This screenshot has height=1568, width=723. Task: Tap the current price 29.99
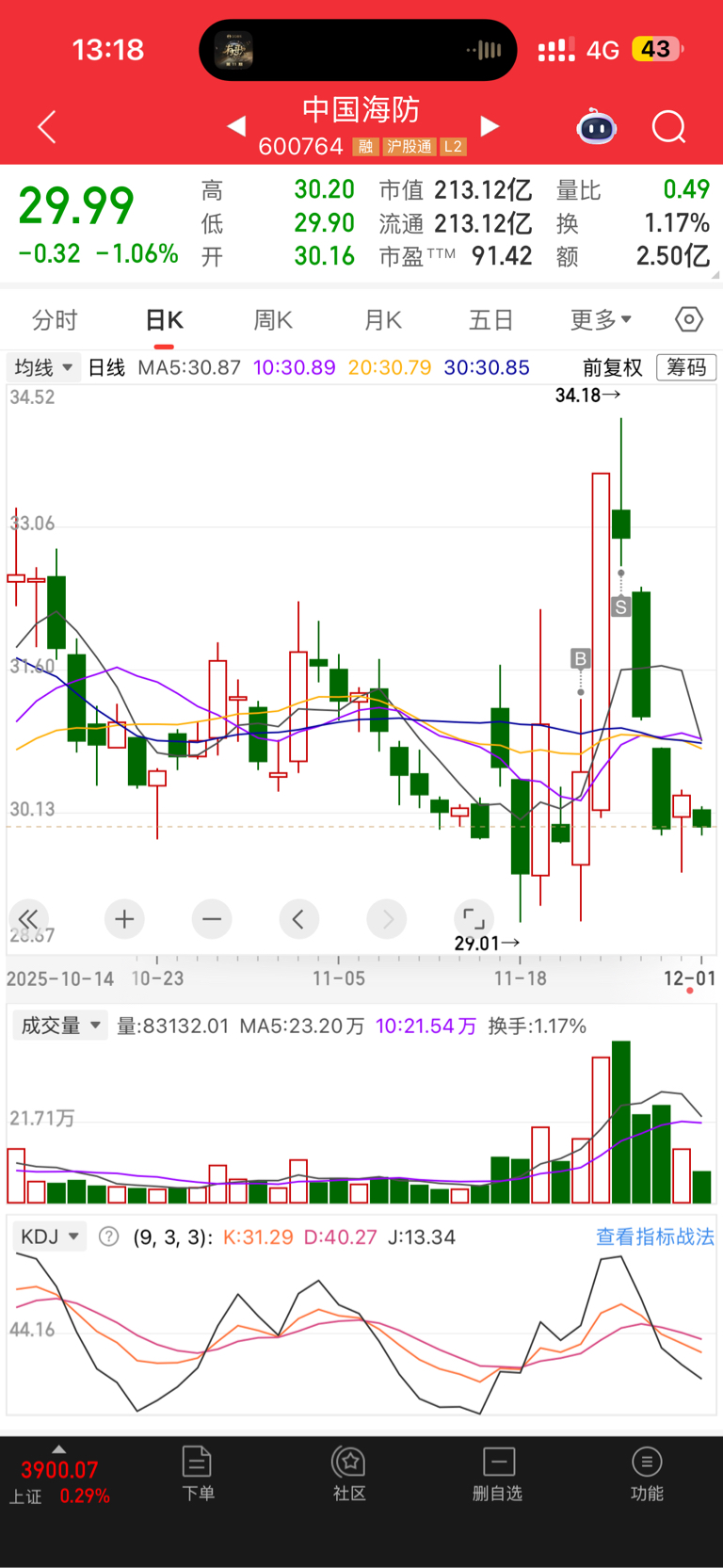[76, 206]
